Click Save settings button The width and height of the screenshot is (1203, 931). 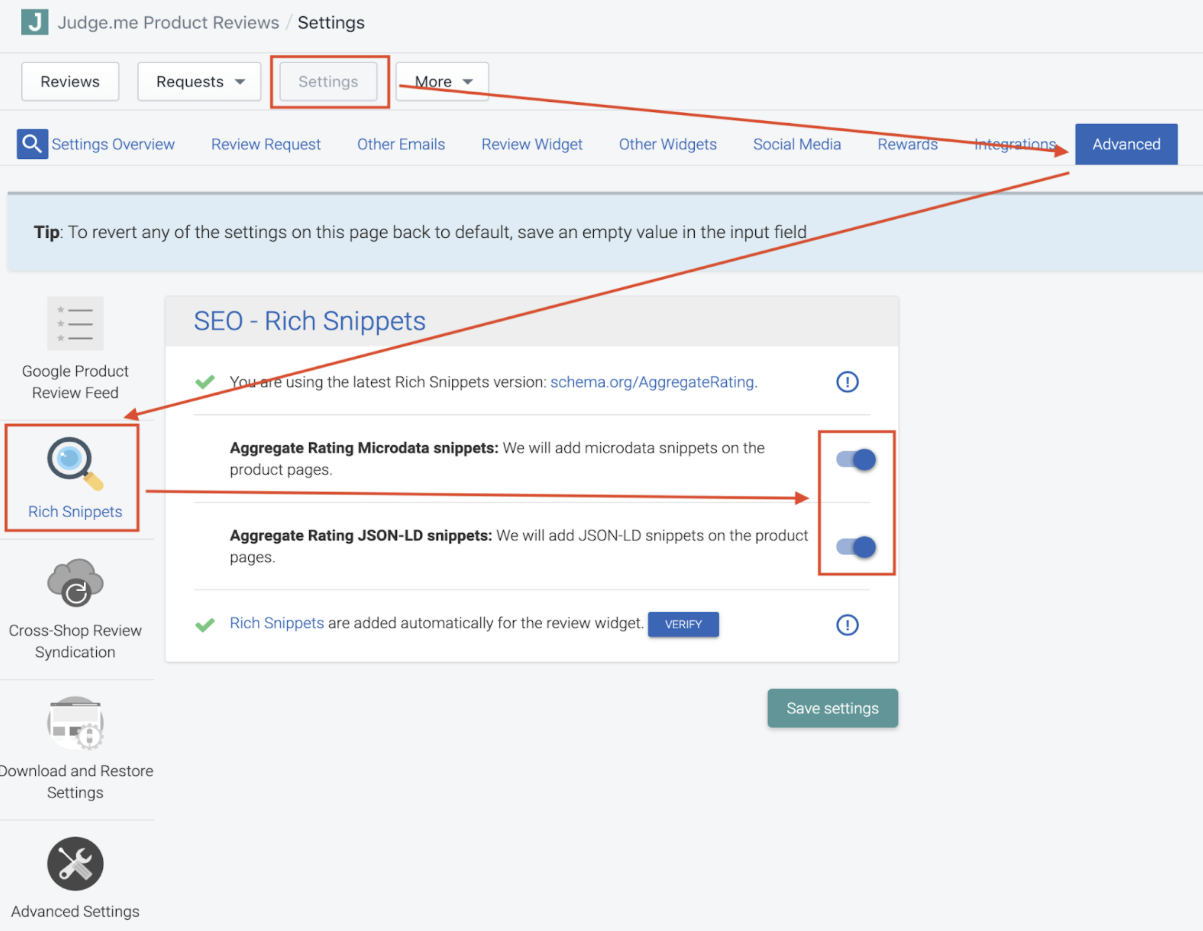(x=832, y=708)
